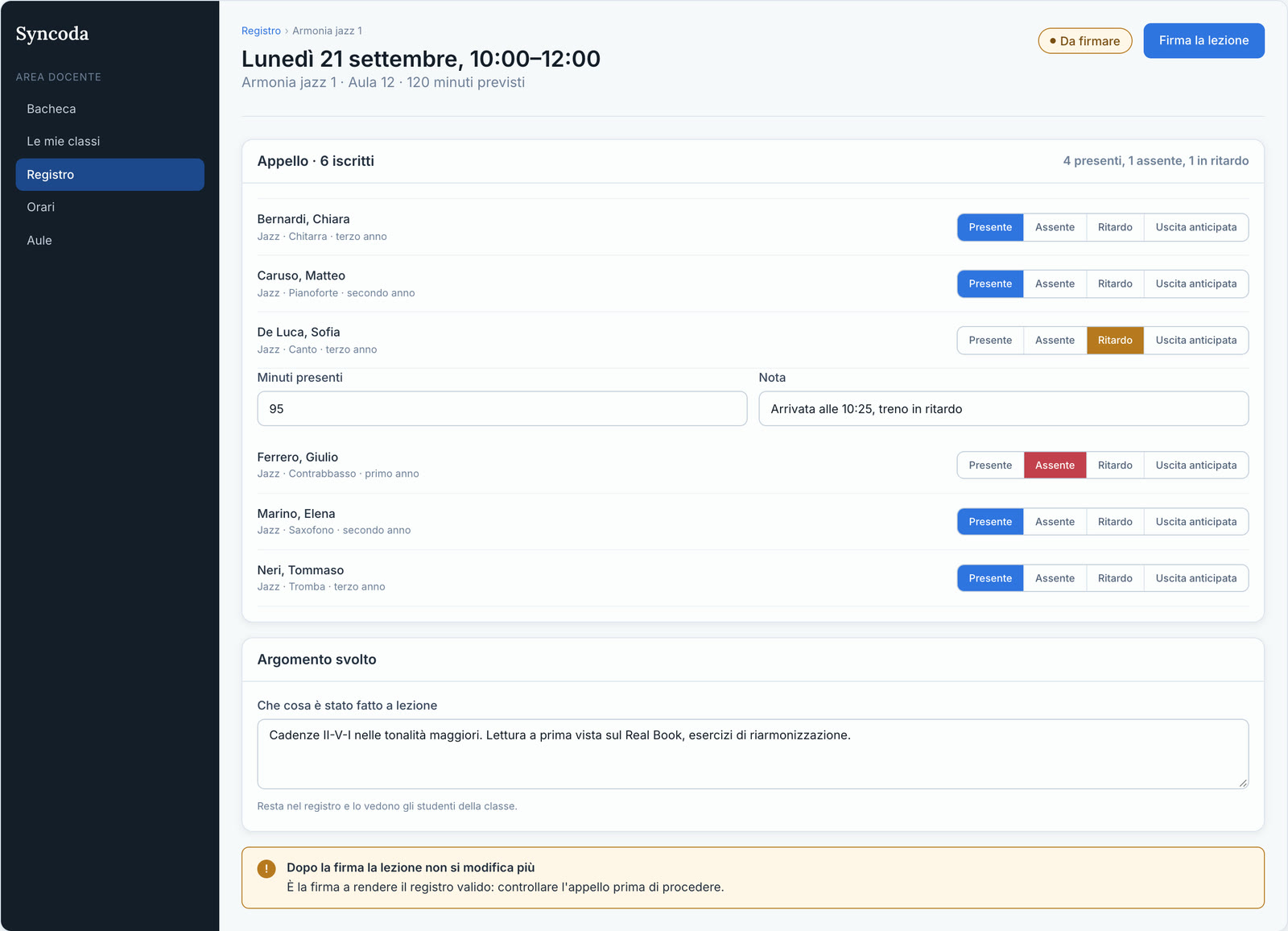This screenshot has height=931, width=1288.
Task: Click into the Argomento svolto textarea
Action: click(753, 754)
